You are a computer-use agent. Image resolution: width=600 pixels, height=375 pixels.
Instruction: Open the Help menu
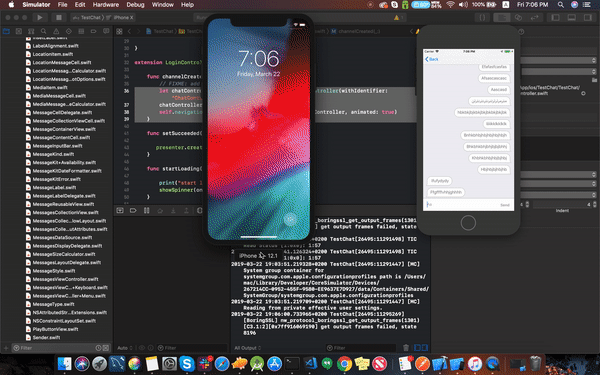(187, 5)
